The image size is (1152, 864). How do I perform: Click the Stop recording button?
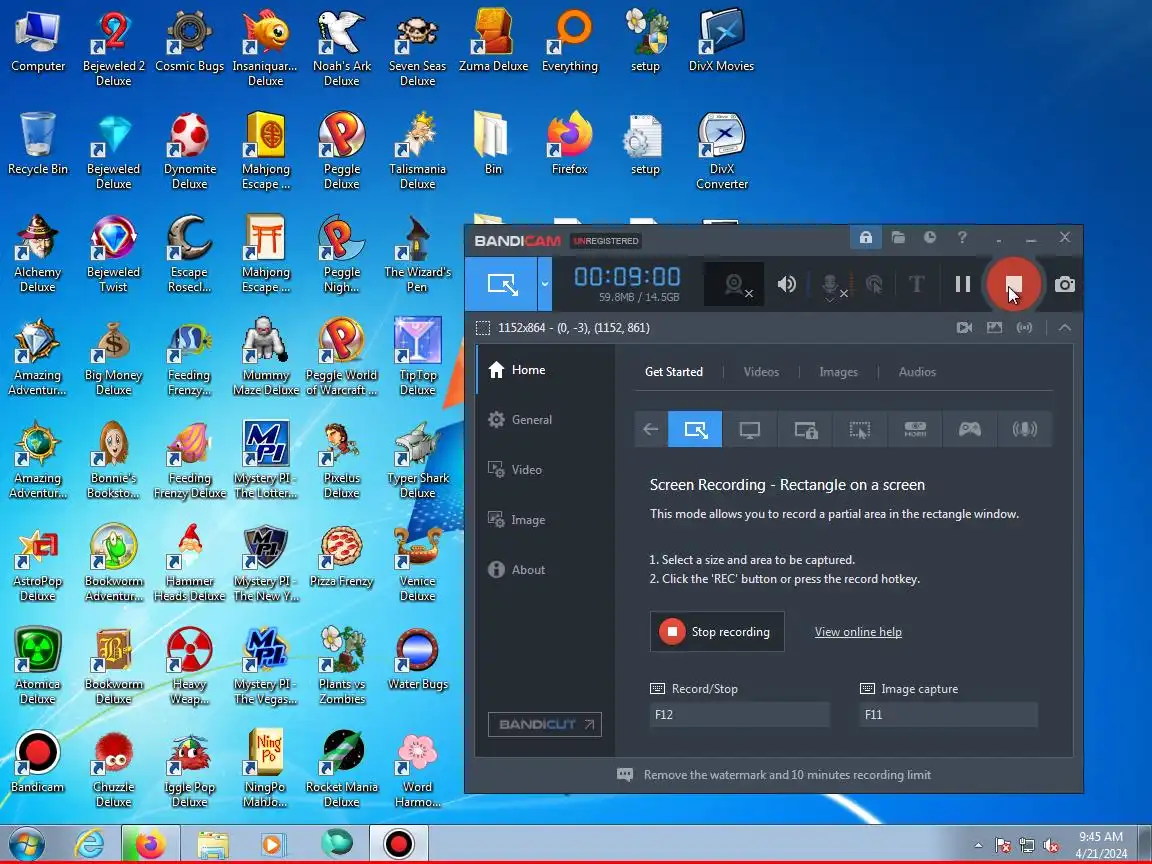[717, 632]
